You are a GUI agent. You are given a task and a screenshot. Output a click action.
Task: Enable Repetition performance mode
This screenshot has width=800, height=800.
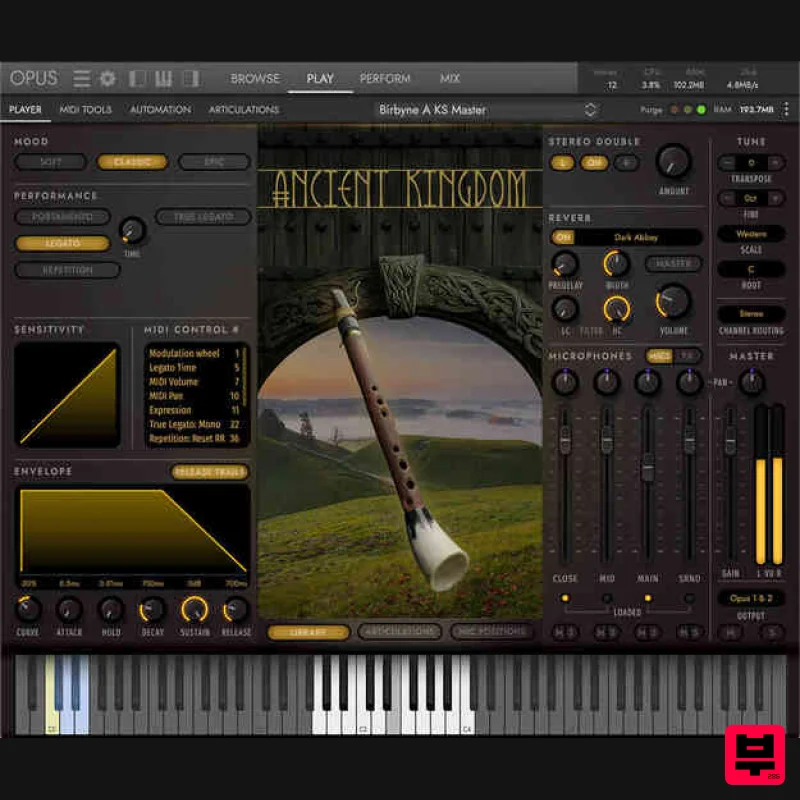68,270
